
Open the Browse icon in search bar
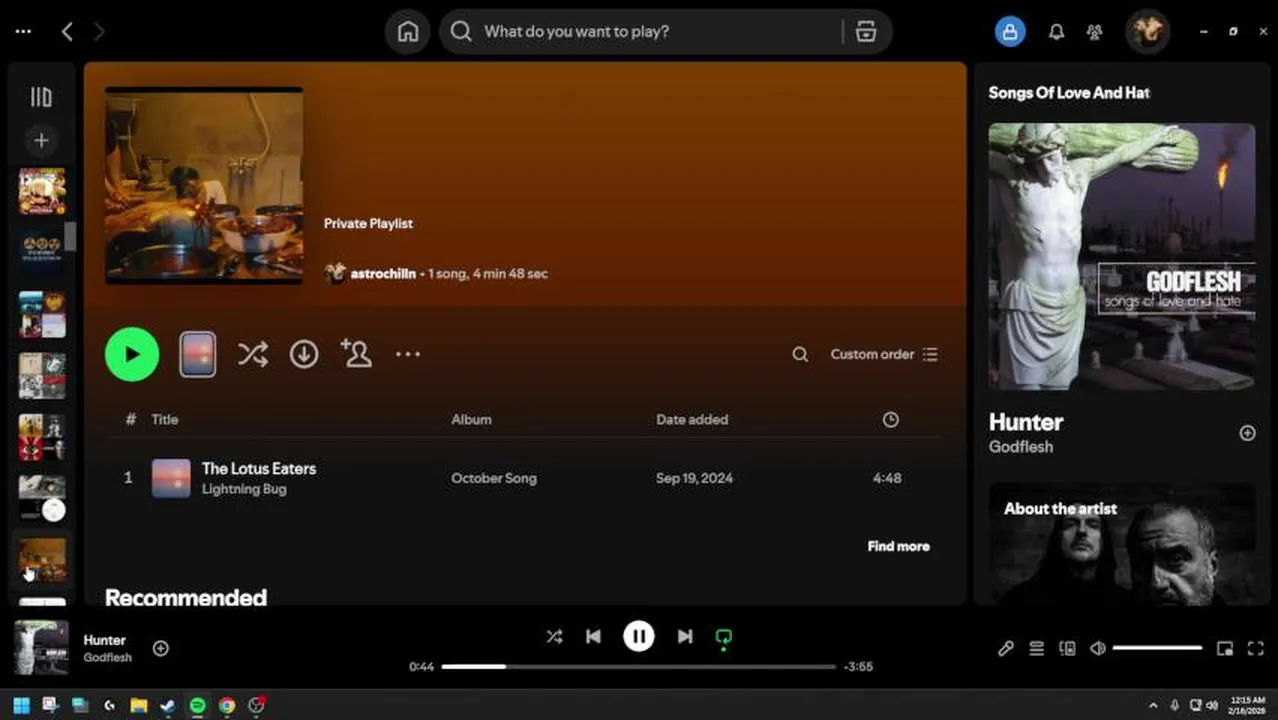pyautogui.click(x=866, y=32)
